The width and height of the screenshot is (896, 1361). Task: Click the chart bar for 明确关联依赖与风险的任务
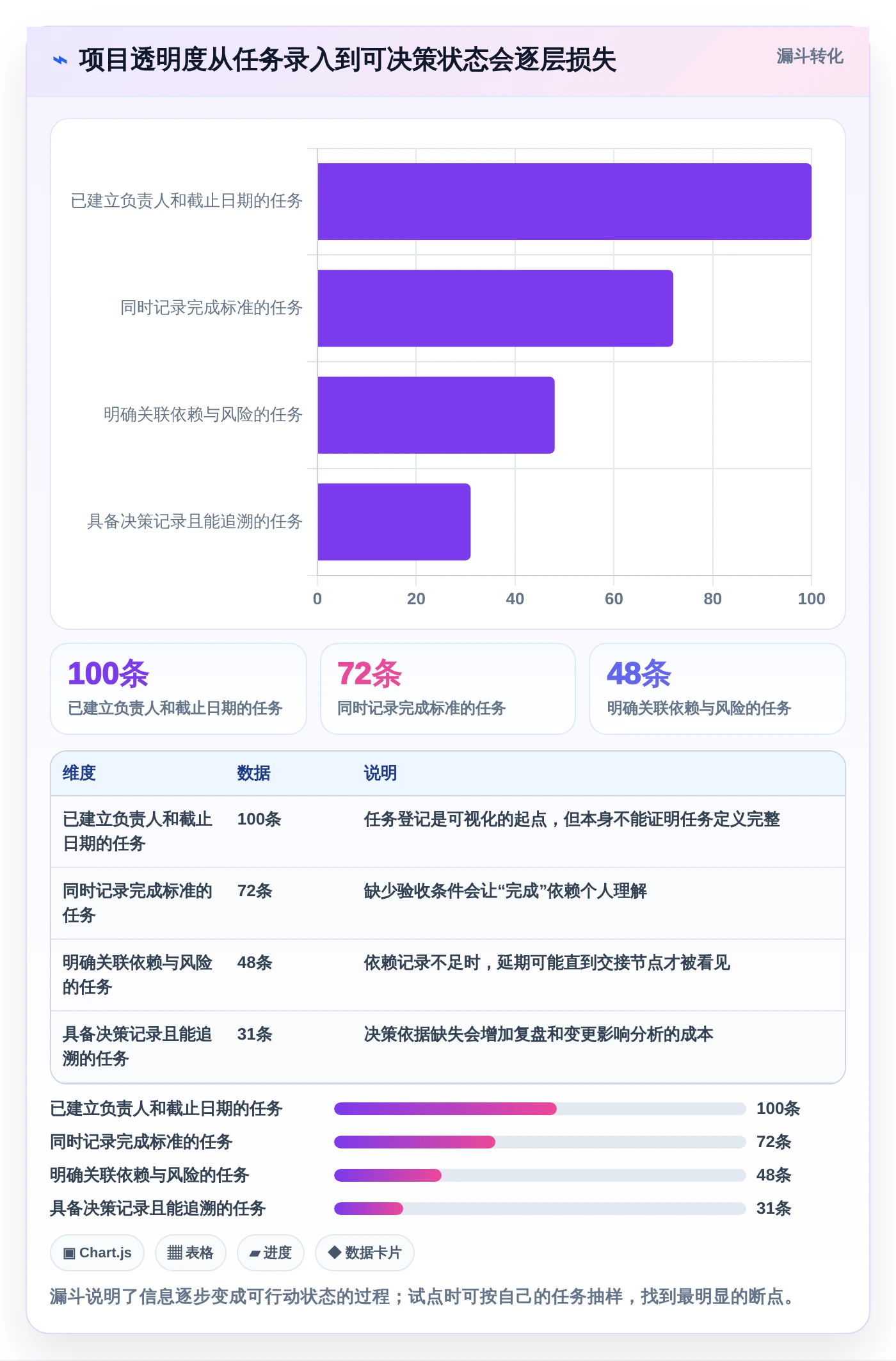tap(436, 415)
